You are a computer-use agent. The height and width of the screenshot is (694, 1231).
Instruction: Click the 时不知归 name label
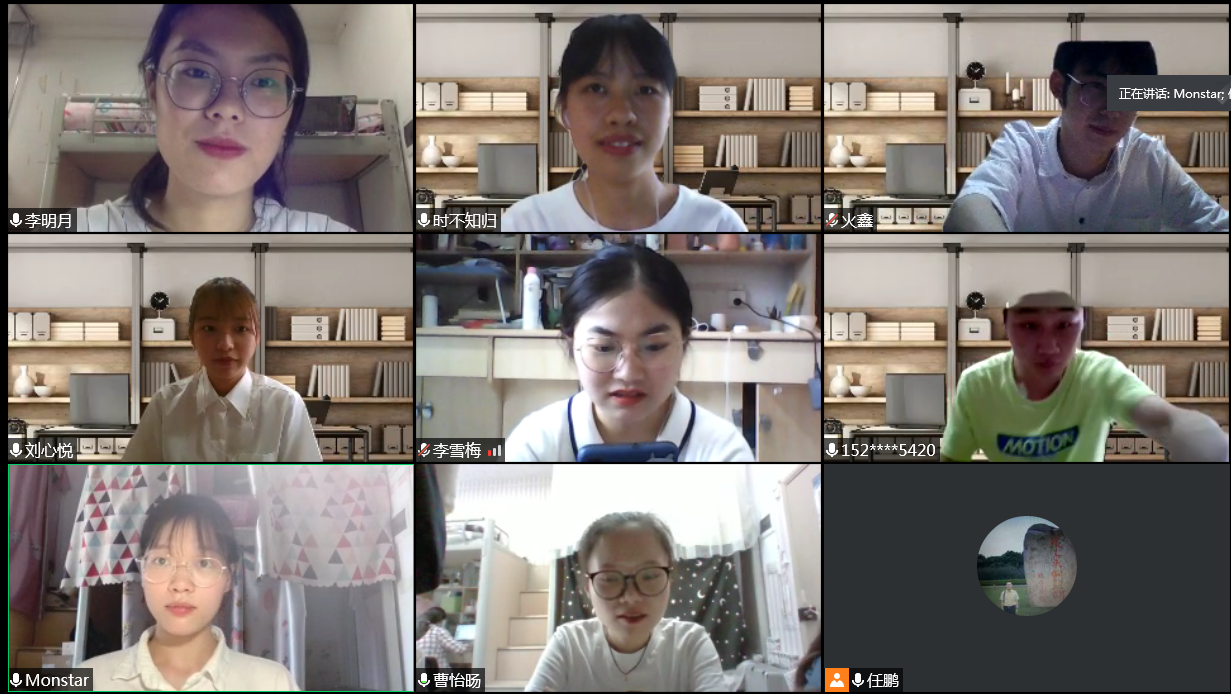point(465,221)
